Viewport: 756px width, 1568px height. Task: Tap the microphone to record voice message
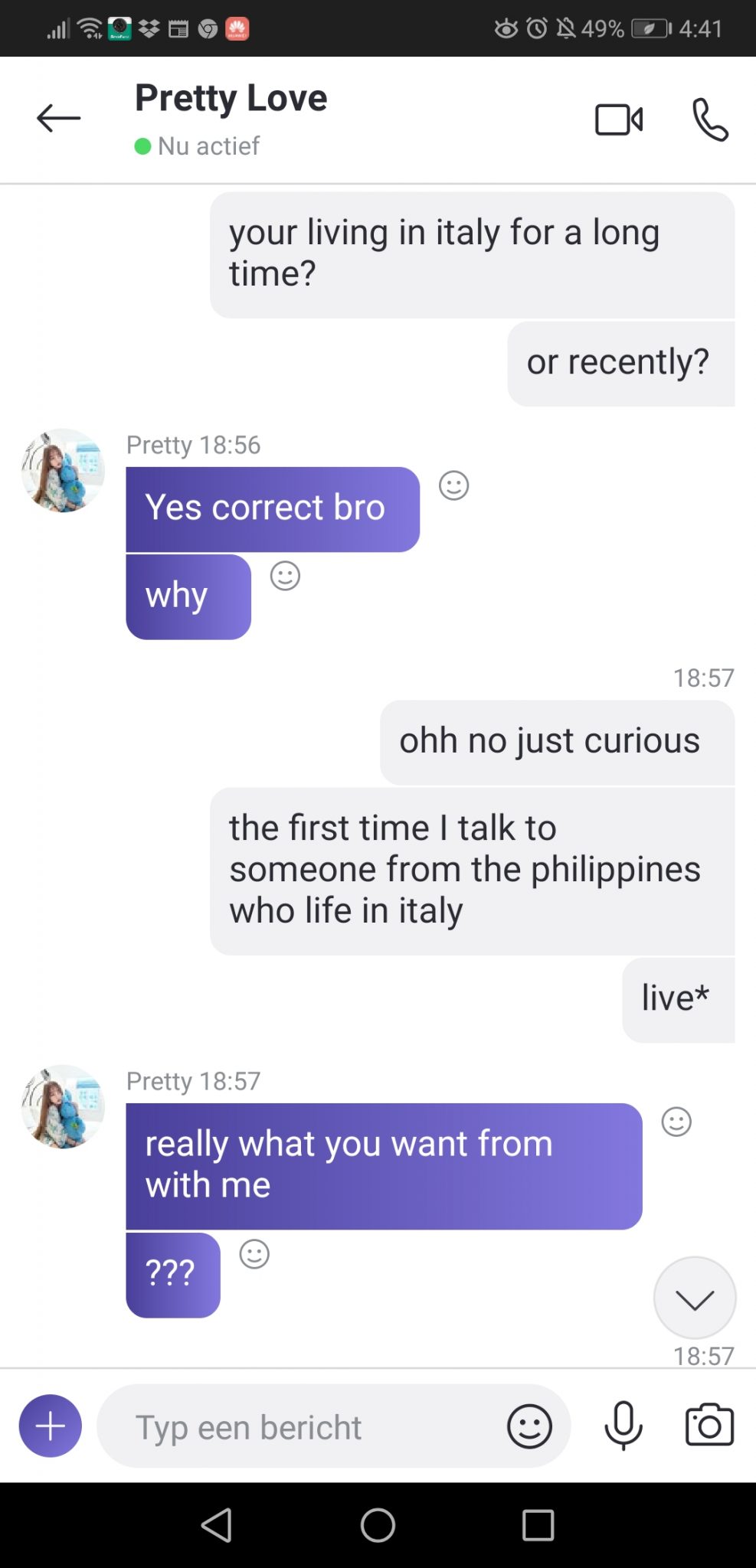623,1426
